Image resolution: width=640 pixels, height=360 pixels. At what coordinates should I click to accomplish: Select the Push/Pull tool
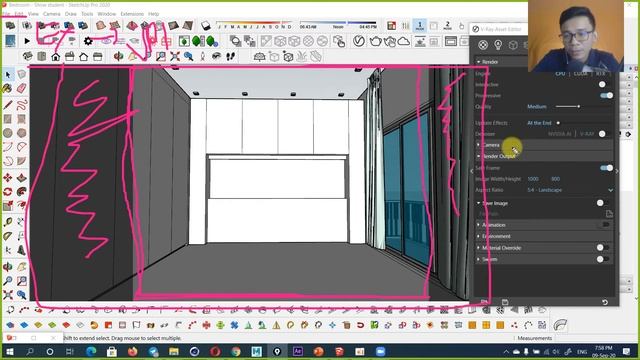point(21,177)
